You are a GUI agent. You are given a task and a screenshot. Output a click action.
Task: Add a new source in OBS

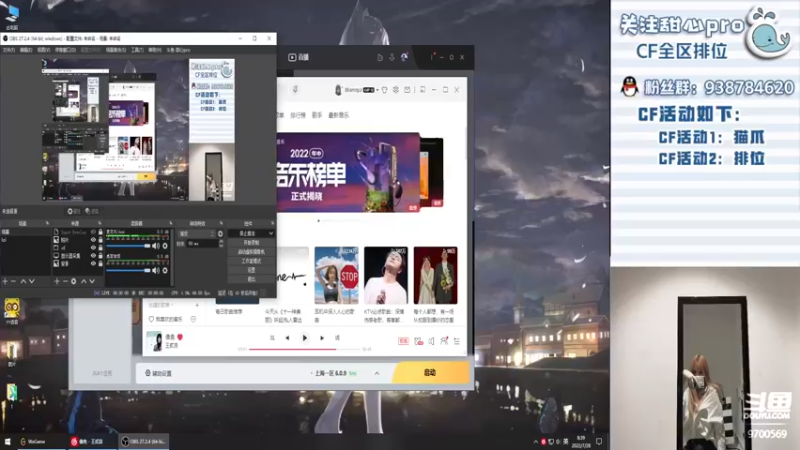[x=57, y=281]
